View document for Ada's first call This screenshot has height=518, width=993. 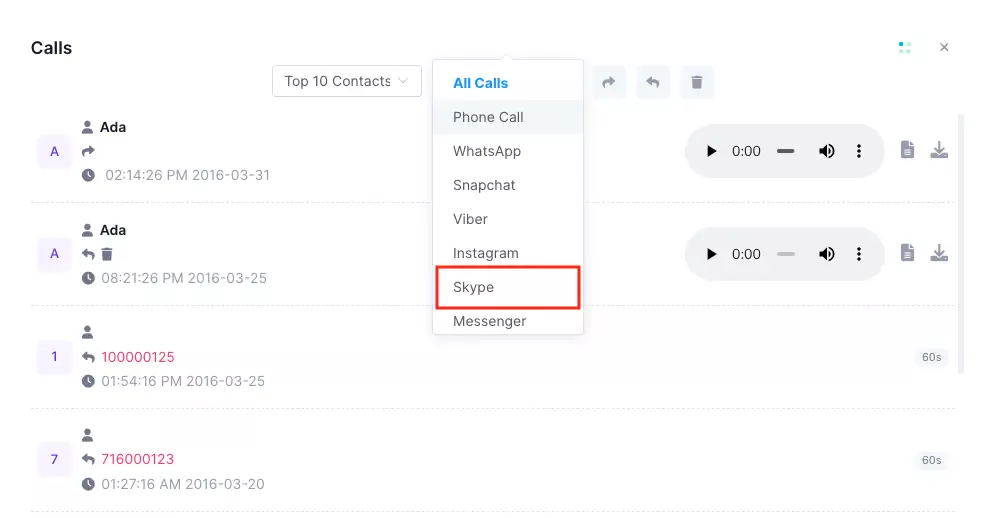[x=908, y=149]
